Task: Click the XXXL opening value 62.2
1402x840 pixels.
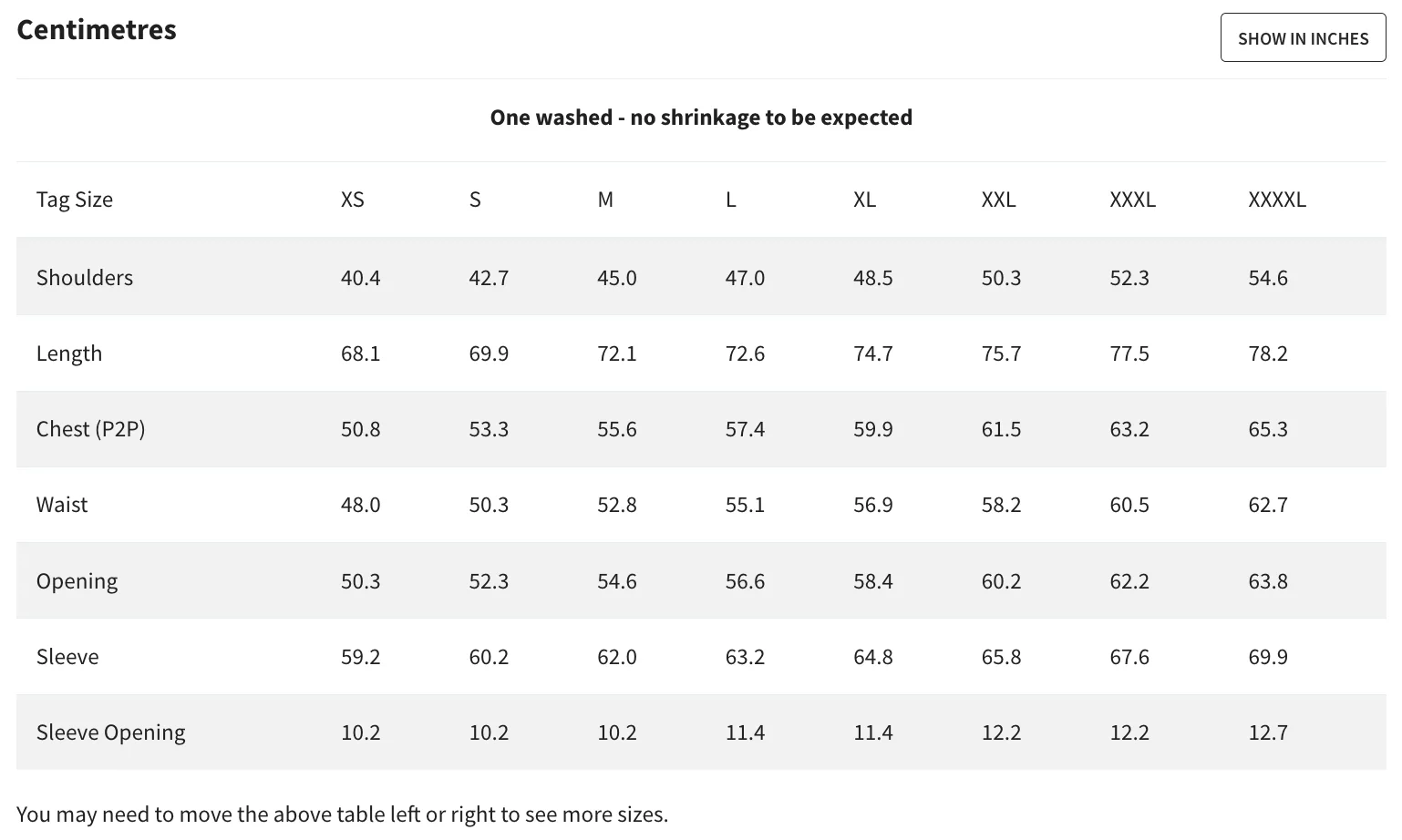Action: coord(1129,581)
